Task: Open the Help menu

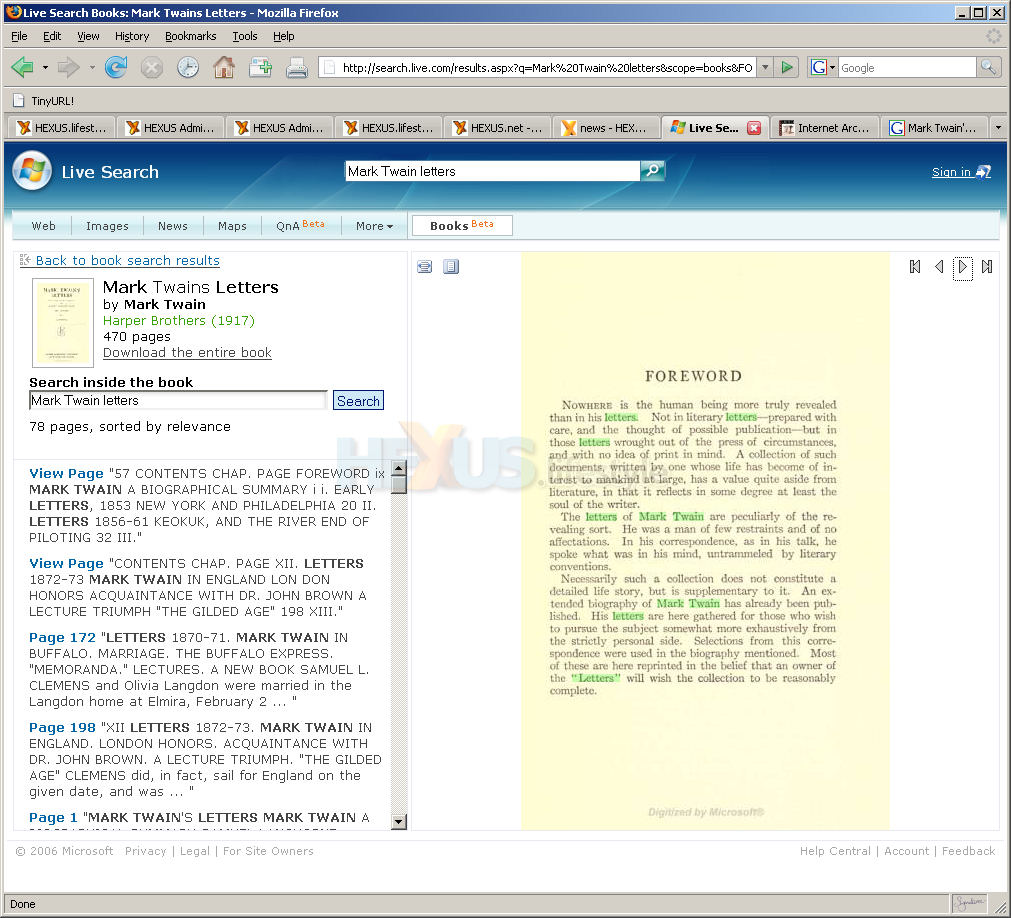Action: click(x=284, y=36)
